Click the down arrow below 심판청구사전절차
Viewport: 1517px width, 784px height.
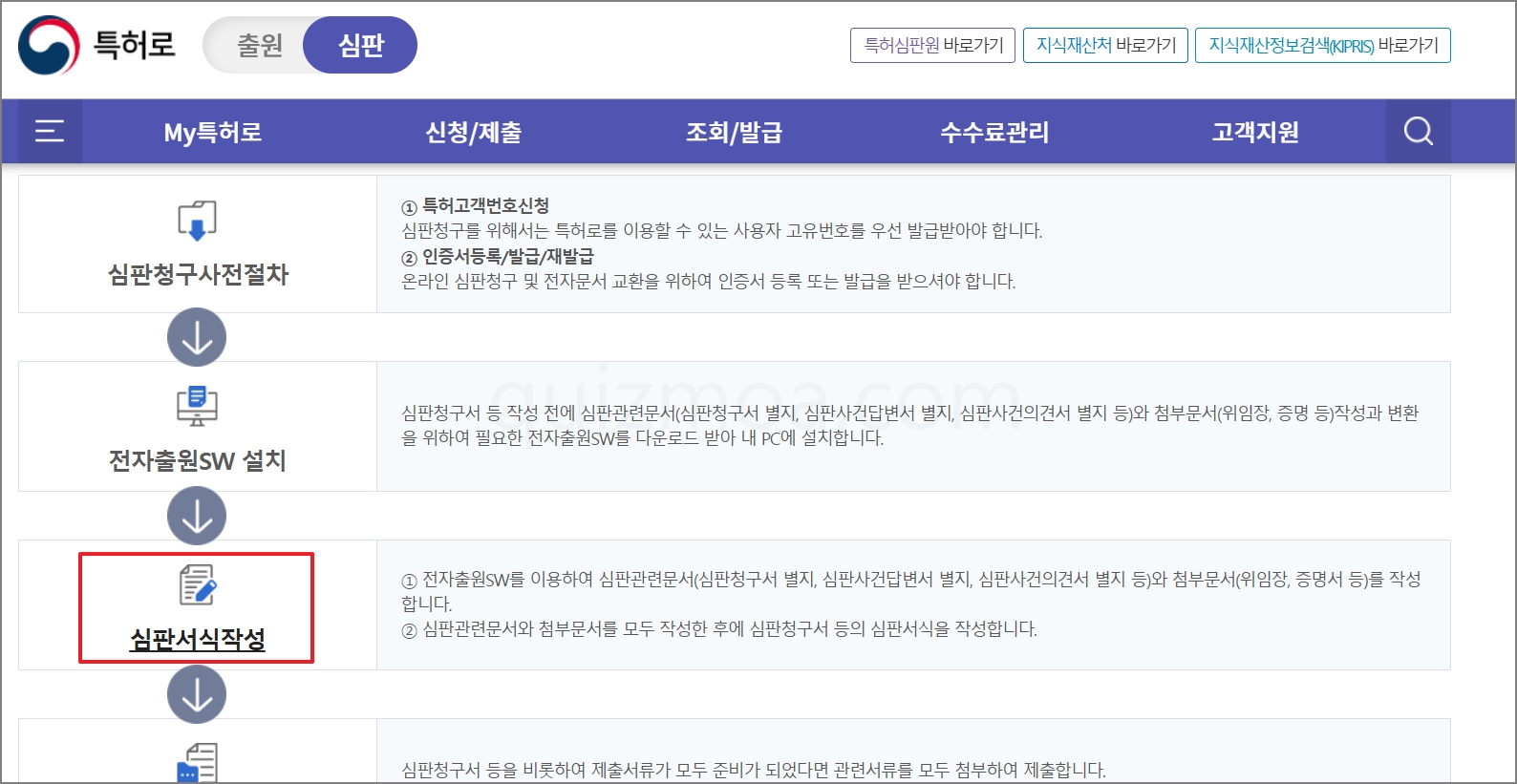click(197, 337)
